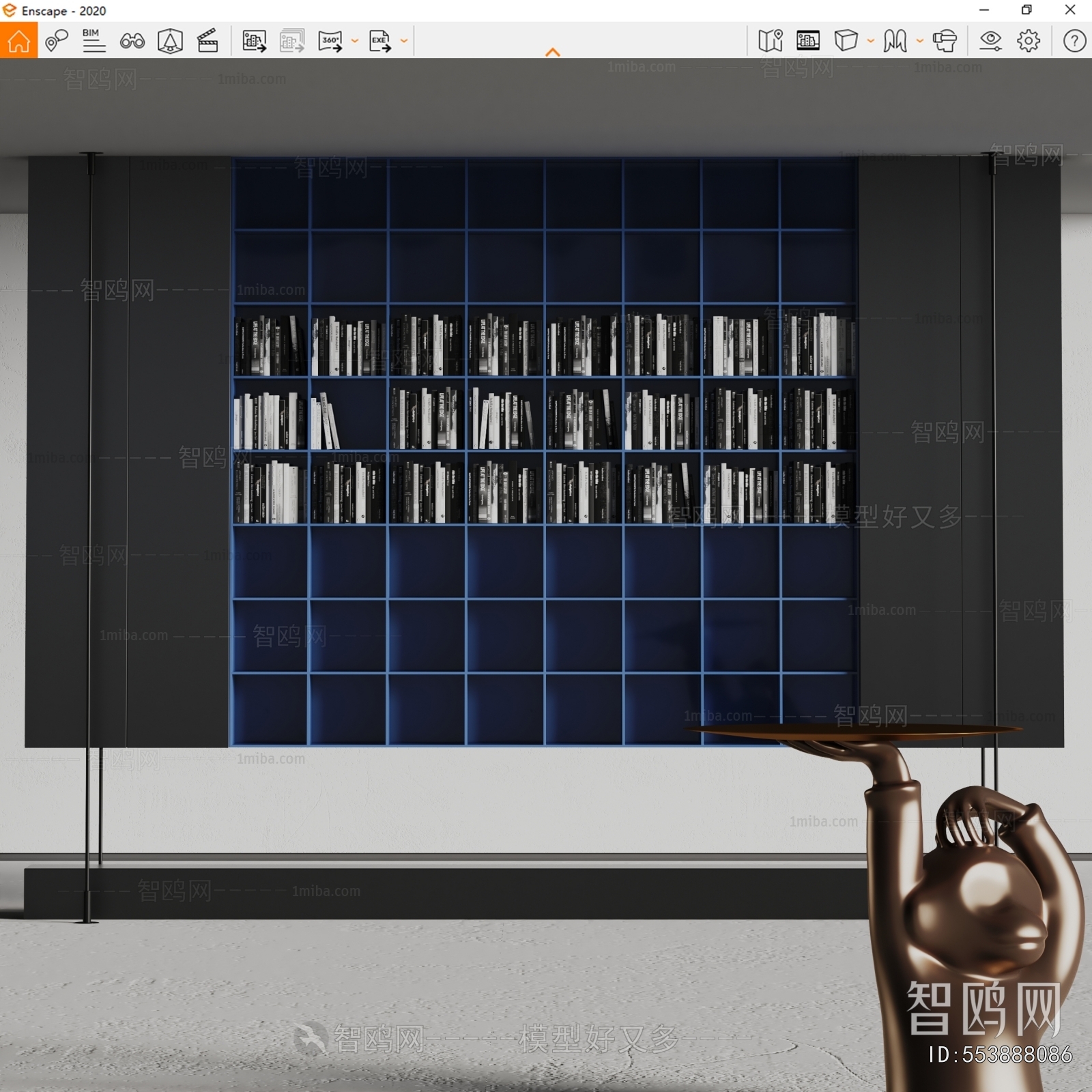Open Visual Settings eye icon
This screenshot has width=1092, height=1092.
coord(990,41)
